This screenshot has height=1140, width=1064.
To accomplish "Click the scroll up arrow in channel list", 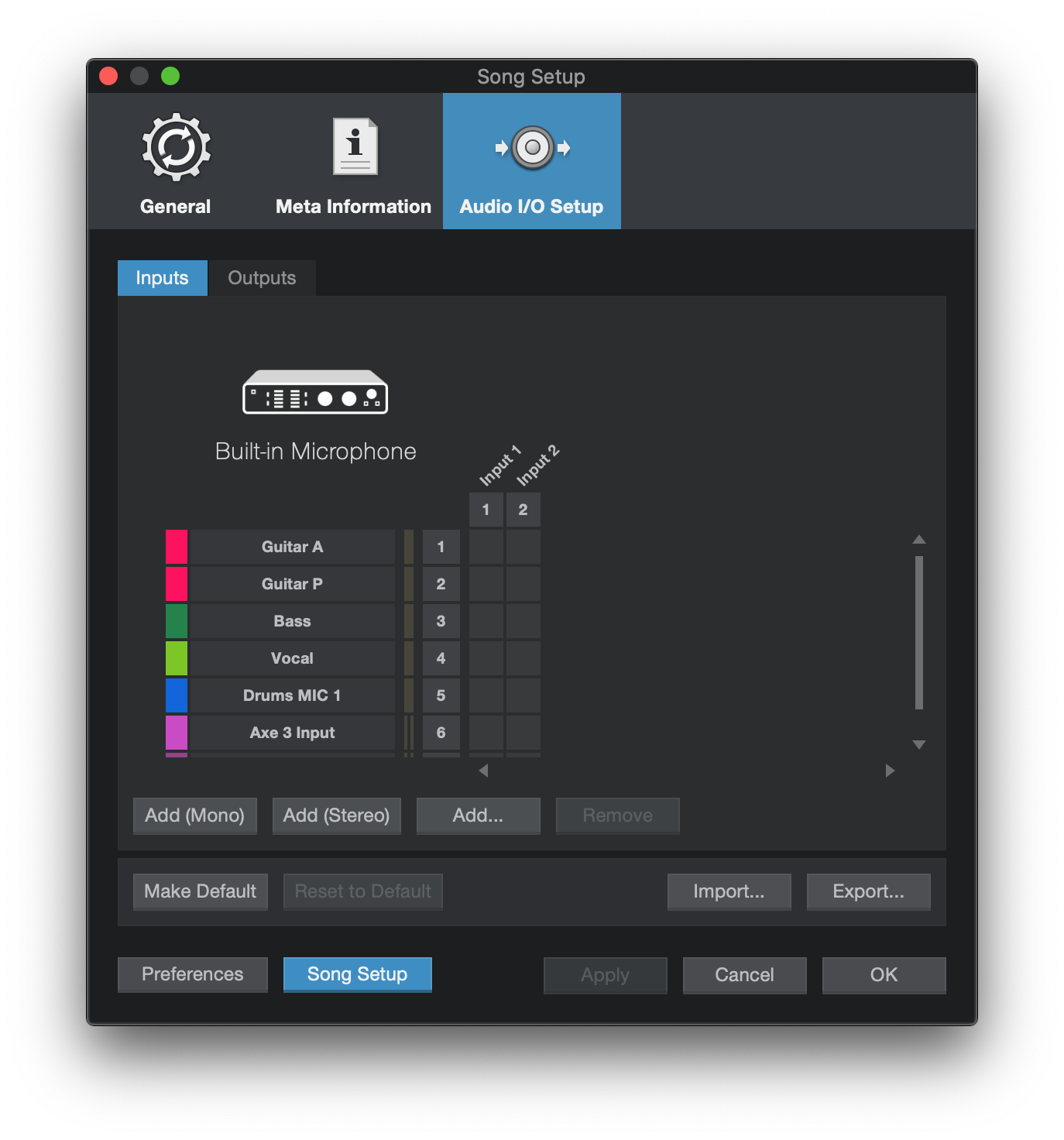I will point(919,539).
